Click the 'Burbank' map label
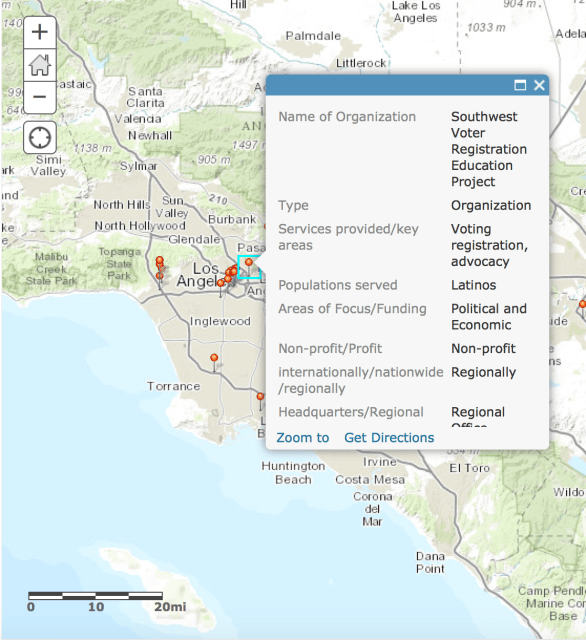The height and width of the screenshot is (640, 586). click(232, 219)
